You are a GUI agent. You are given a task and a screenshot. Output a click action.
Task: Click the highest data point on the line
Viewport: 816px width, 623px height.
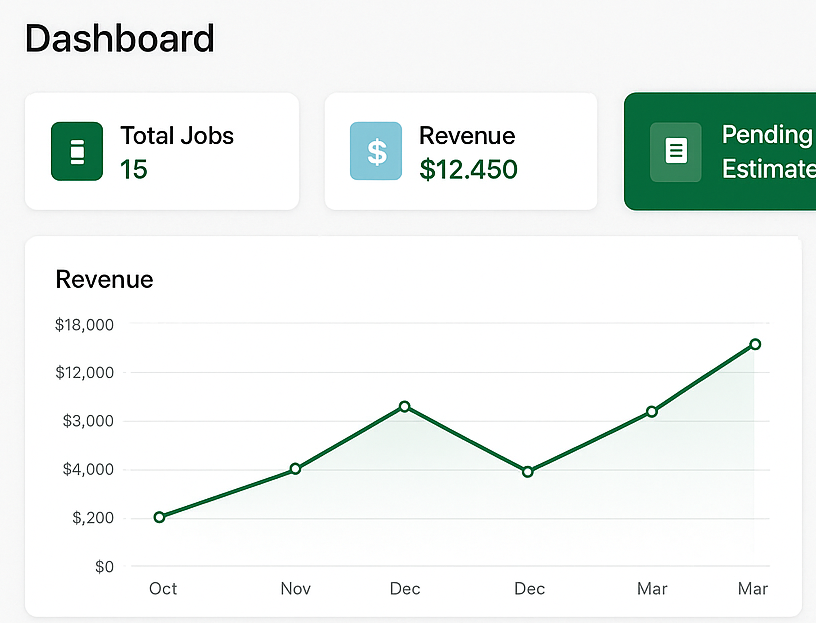coord(755,344)
